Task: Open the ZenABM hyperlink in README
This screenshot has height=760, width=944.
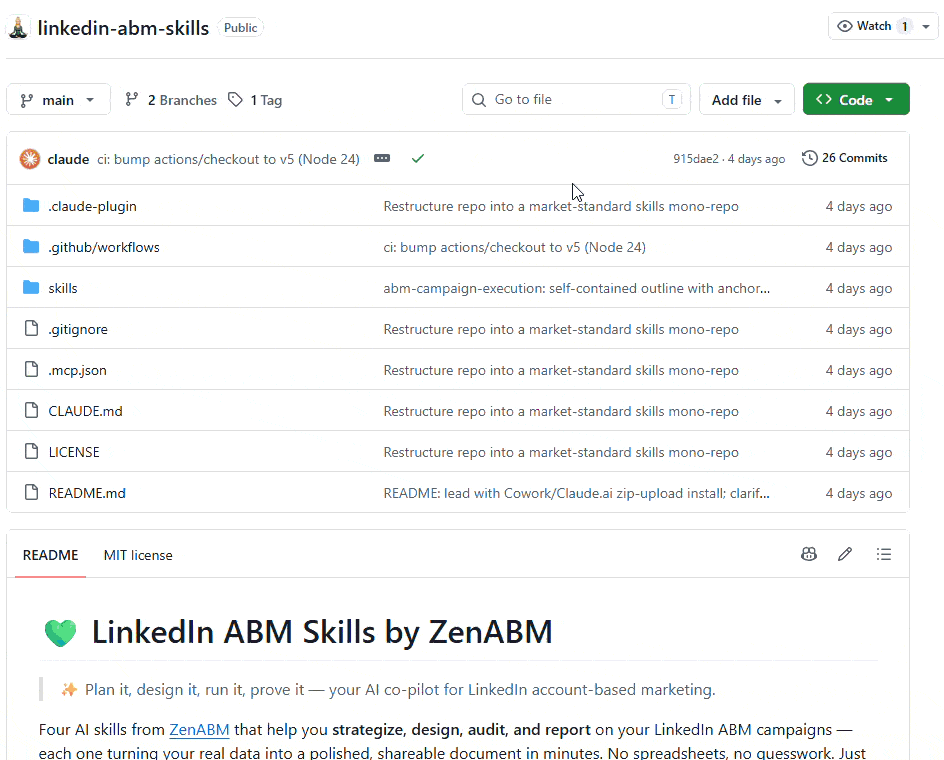Action: [199, 729]
